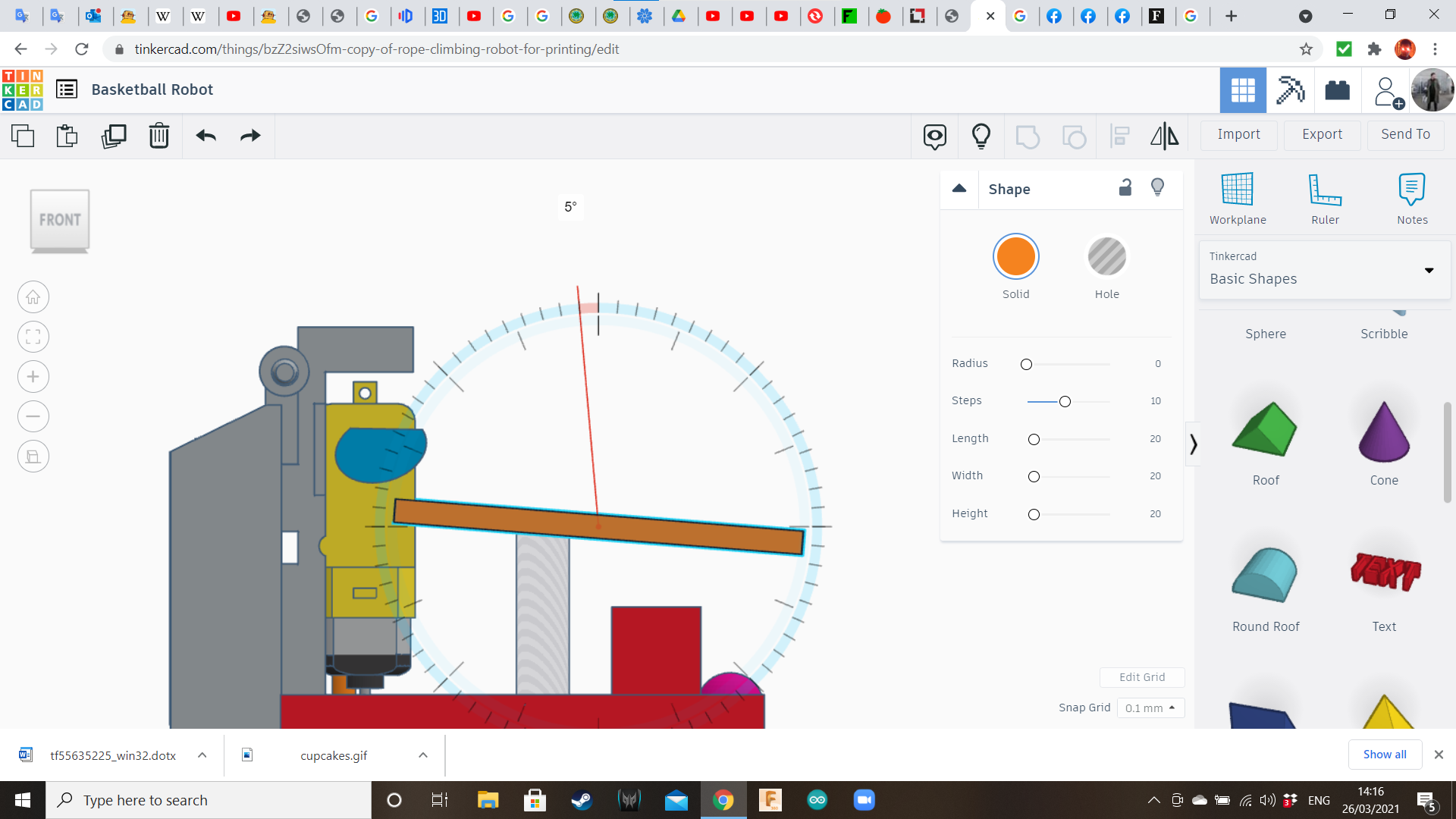The height and width of the screenshot is (819, 1456).
Task: Change the Snap Grid value
Action: point(1150,708)
